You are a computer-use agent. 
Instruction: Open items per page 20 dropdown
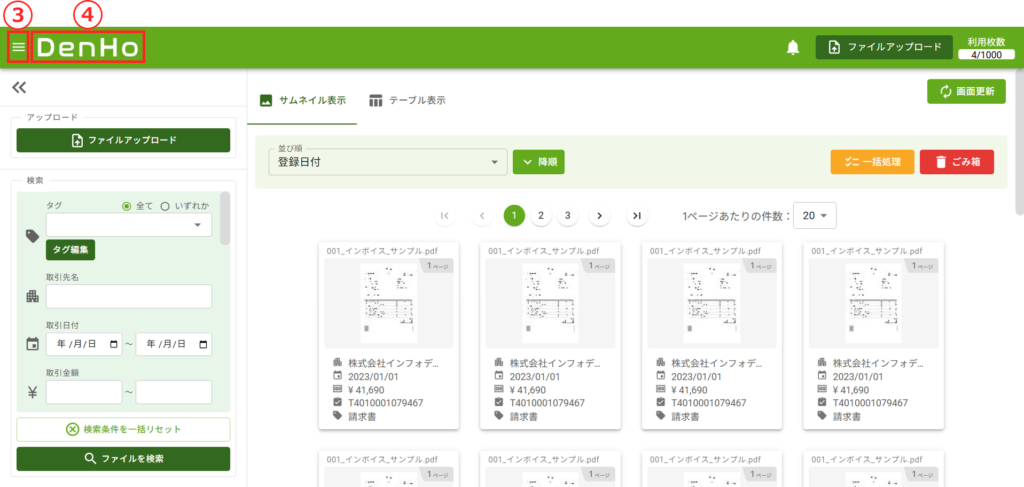point(814,215)
